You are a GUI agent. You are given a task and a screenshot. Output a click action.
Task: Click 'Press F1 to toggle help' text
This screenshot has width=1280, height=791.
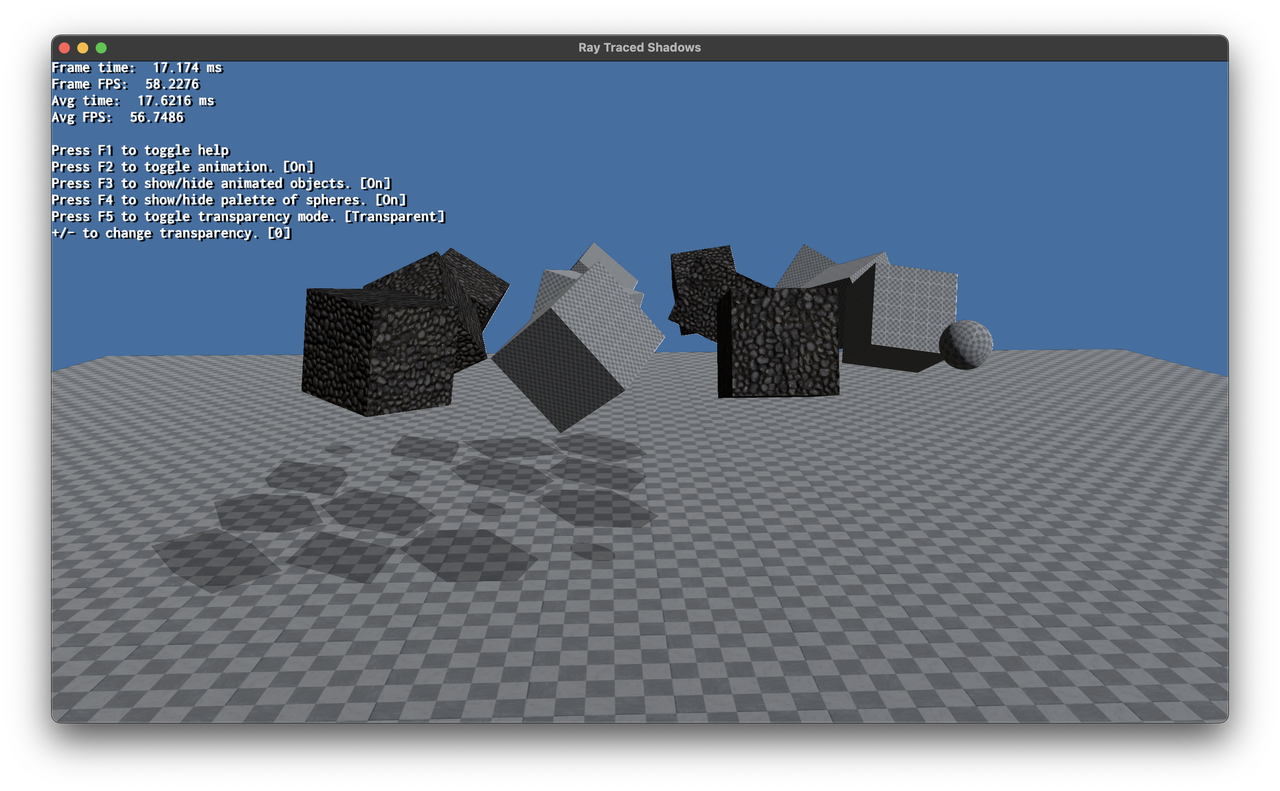(141, 150)
